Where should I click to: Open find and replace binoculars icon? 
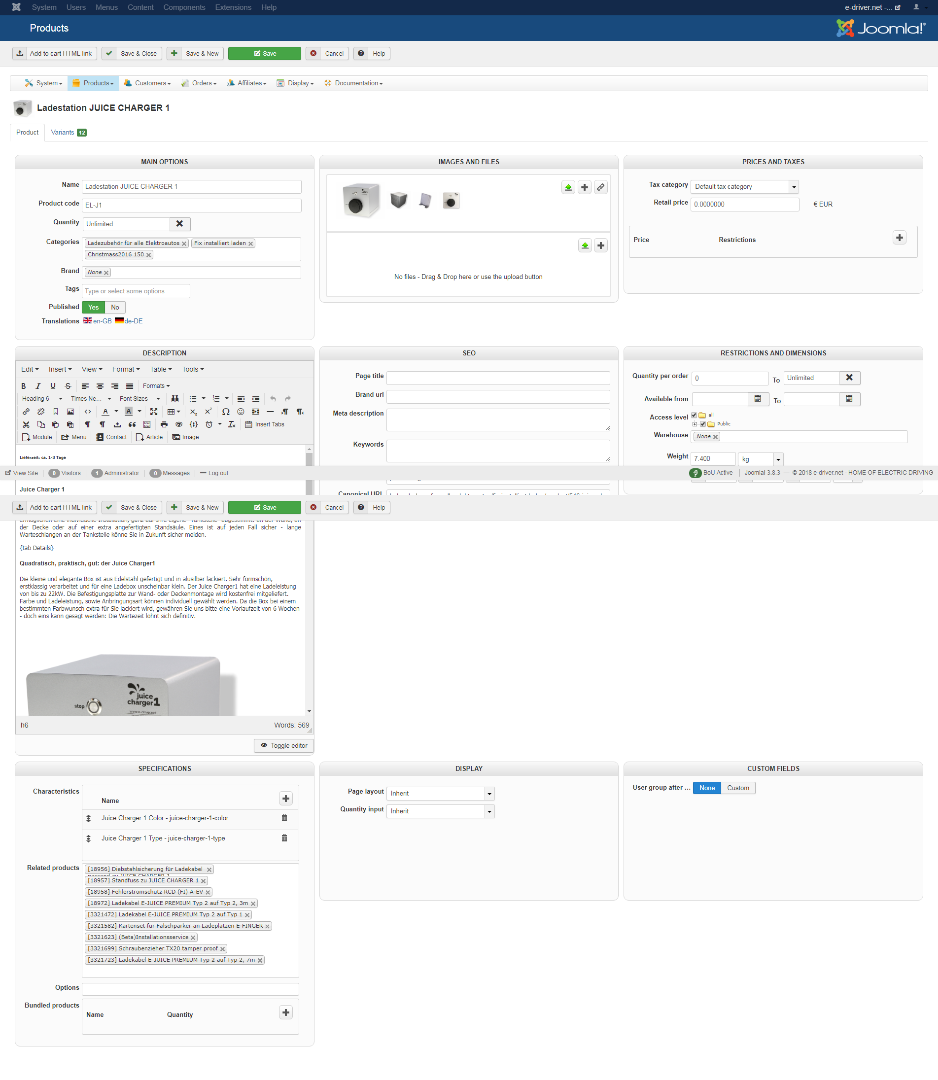pos(175,399)
